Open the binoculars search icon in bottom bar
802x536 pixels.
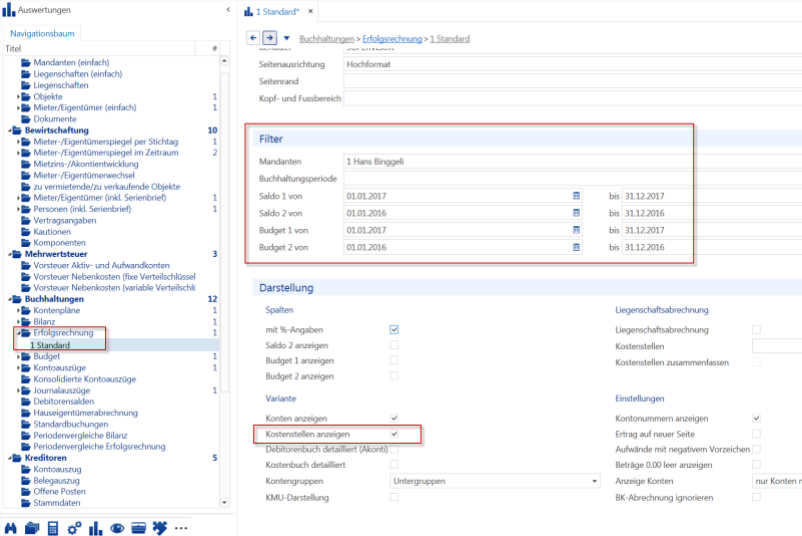tap(10, 528)
